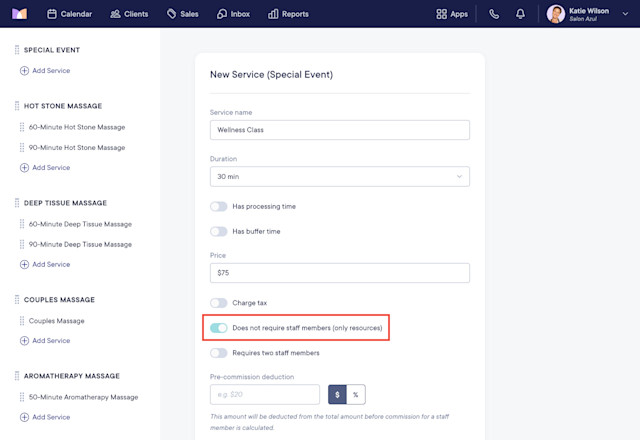Click the Hot Stone Massage category drag handle
The image size is (640, 440).
pos(17,106)
